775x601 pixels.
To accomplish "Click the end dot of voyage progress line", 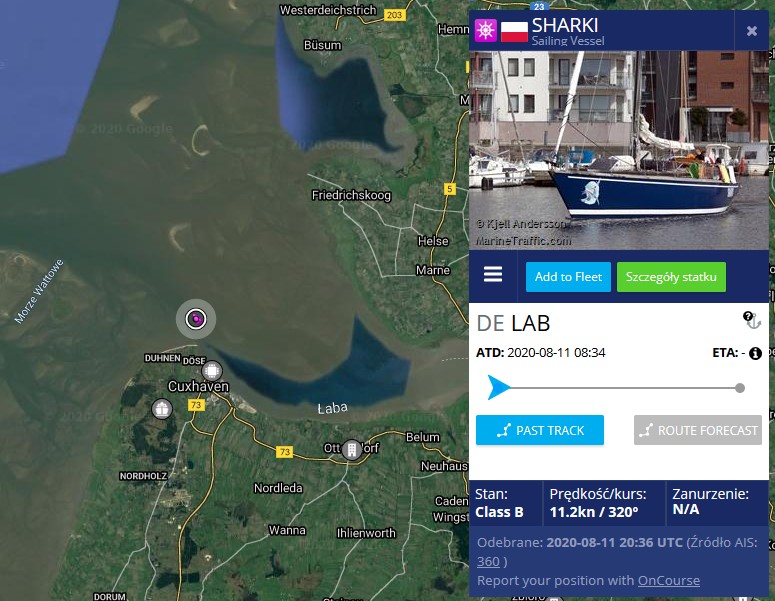I will [x=739, y=388].
